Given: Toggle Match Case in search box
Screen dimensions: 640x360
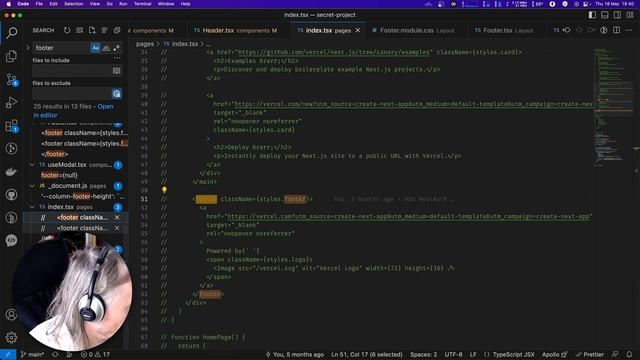Looking at the screenshot, I should tap(95, 48).
